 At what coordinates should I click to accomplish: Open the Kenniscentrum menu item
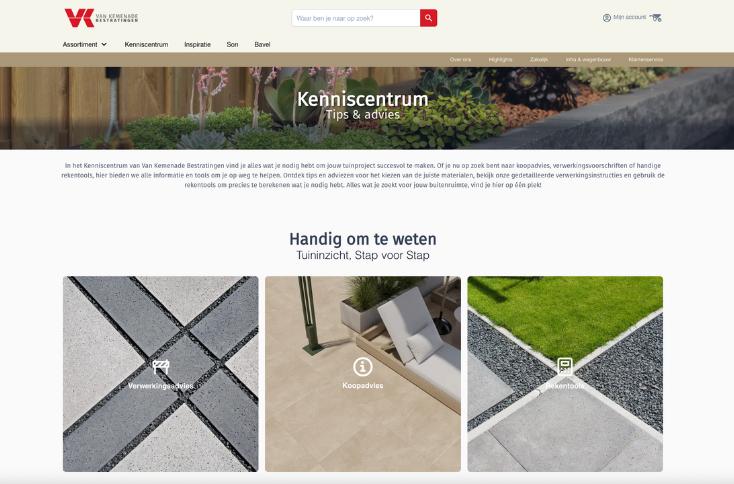click(x=146, y=44)
